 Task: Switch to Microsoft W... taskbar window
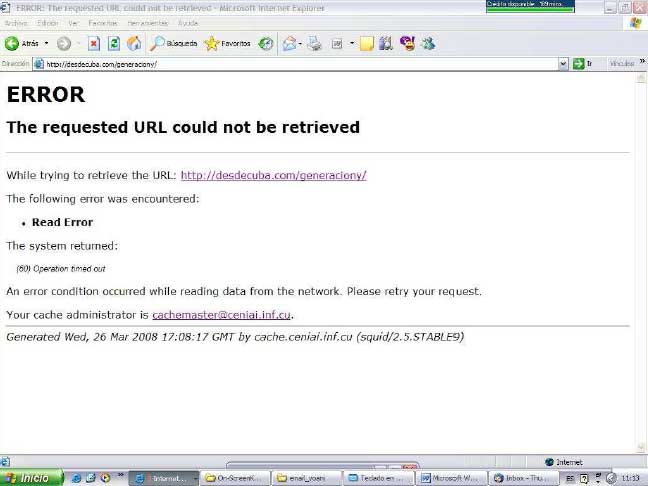pos(451,478)
